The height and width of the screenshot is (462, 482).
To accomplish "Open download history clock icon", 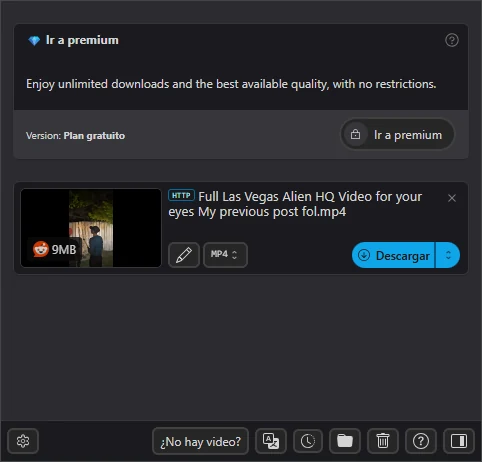I will (x=308, y=441).
